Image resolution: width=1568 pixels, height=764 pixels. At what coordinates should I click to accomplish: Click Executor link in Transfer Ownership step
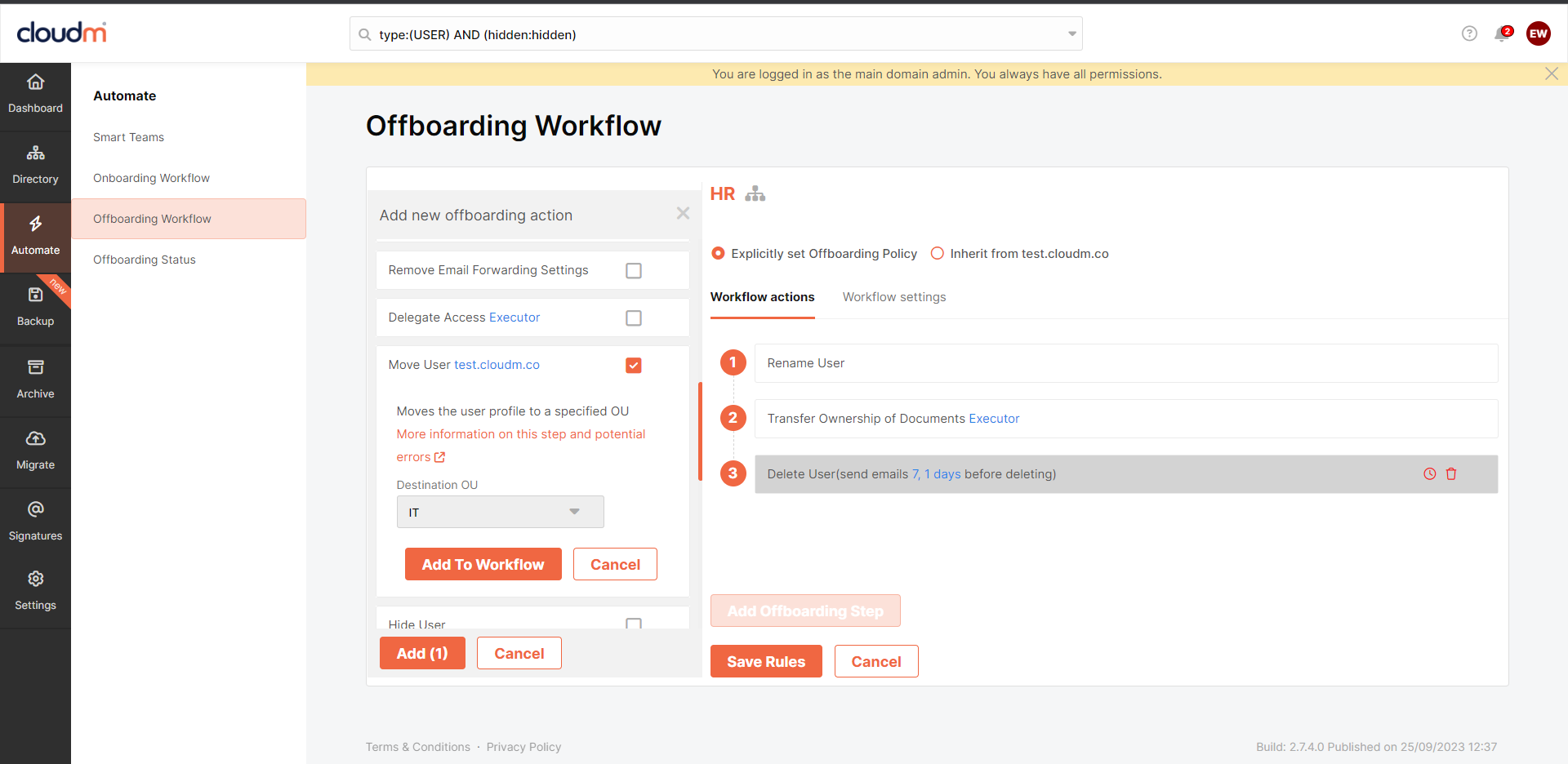pos(994,419)
